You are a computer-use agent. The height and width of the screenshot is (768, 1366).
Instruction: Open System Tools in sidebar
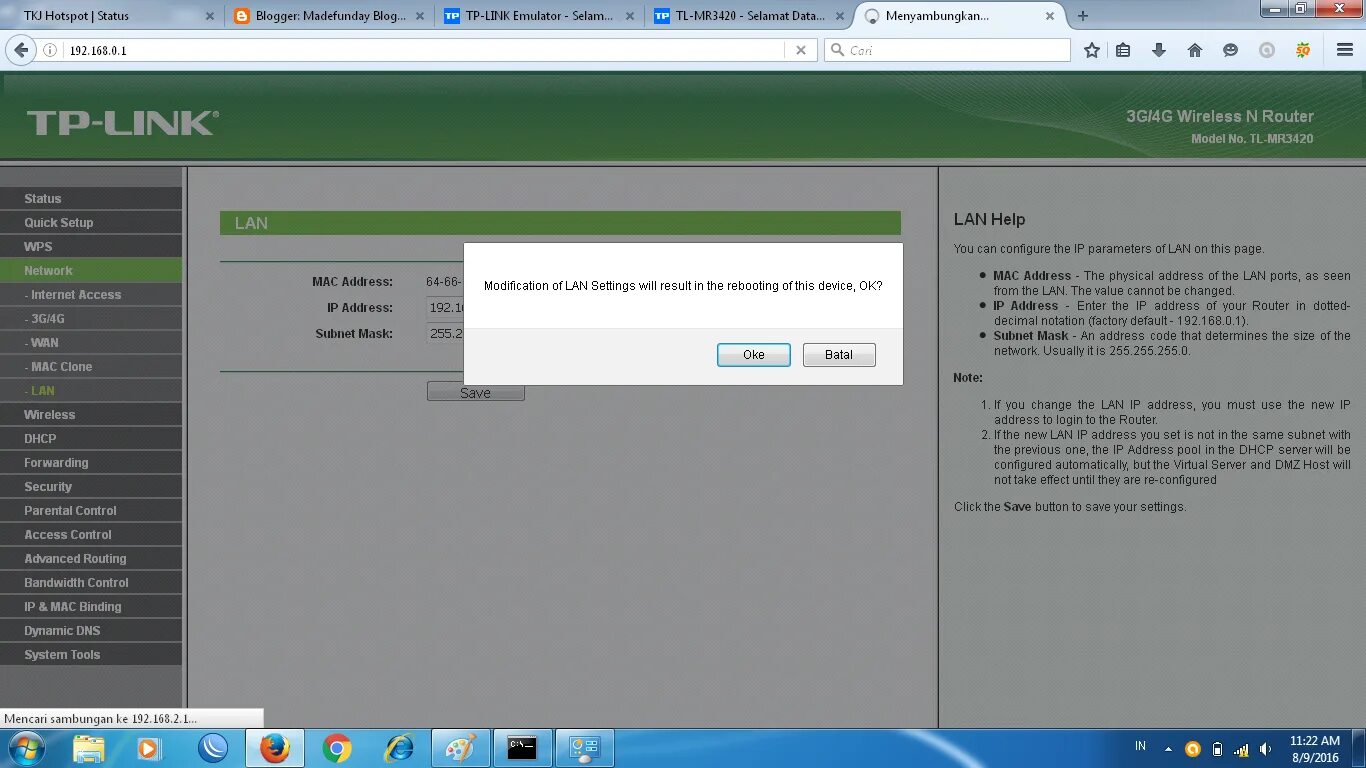(91, 655)
